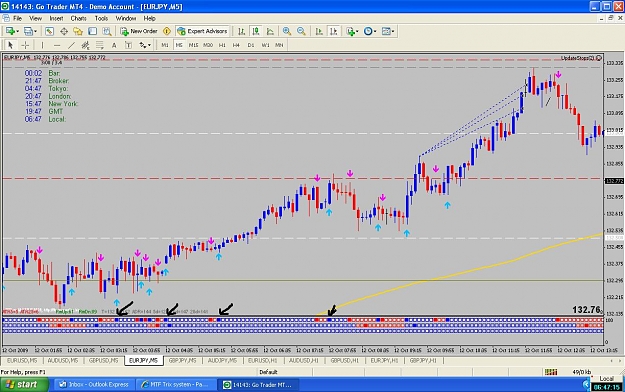The image size is (625, 392).
Task: Open the Window menu
Action: [x=126, y=18]
